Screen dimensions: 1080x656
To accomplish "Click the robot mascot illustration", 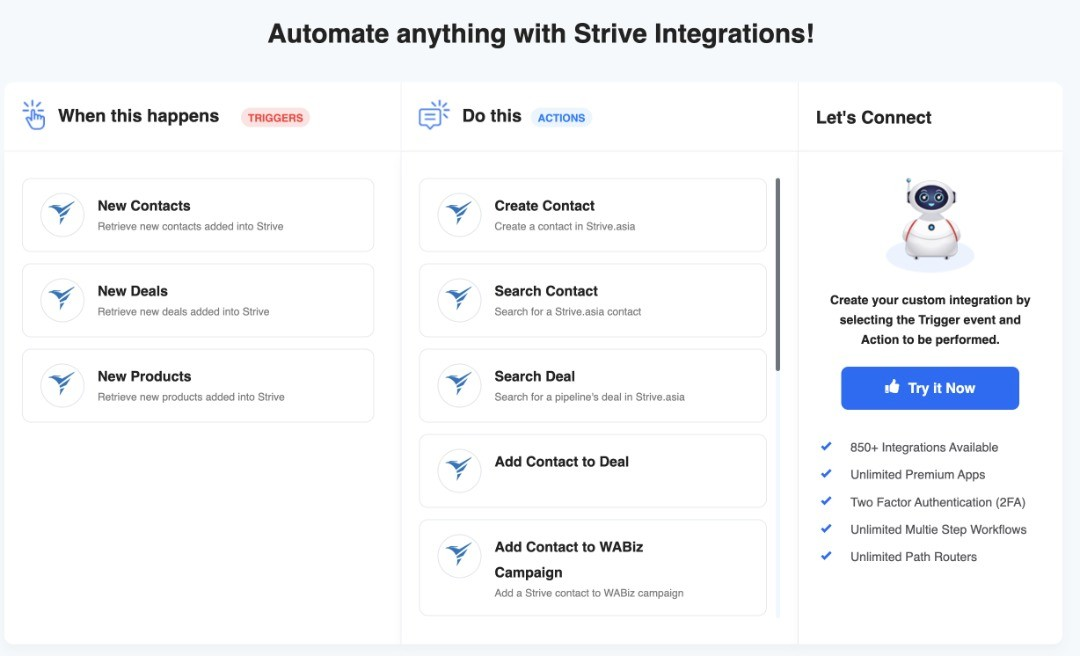I will (x=930, y=218).
